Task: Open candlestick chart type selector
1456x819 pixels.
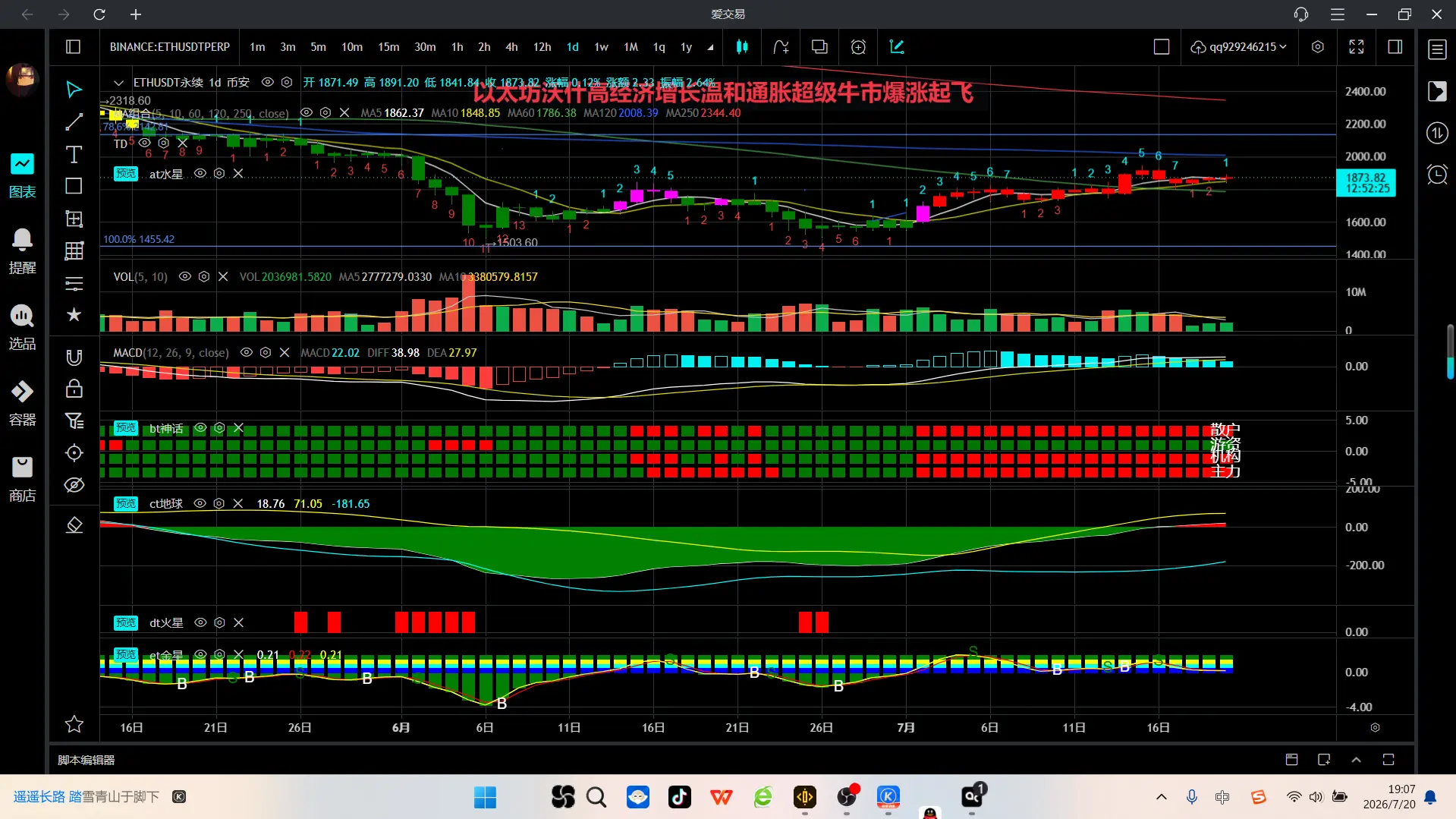Action: pyautogui.click(x=742, y=47)
